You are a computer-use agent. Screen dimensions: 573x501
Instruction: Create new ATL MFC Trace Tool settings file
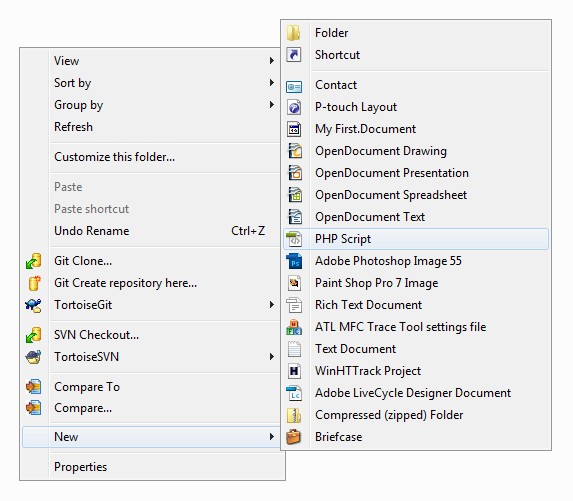[x=416, y=327]
